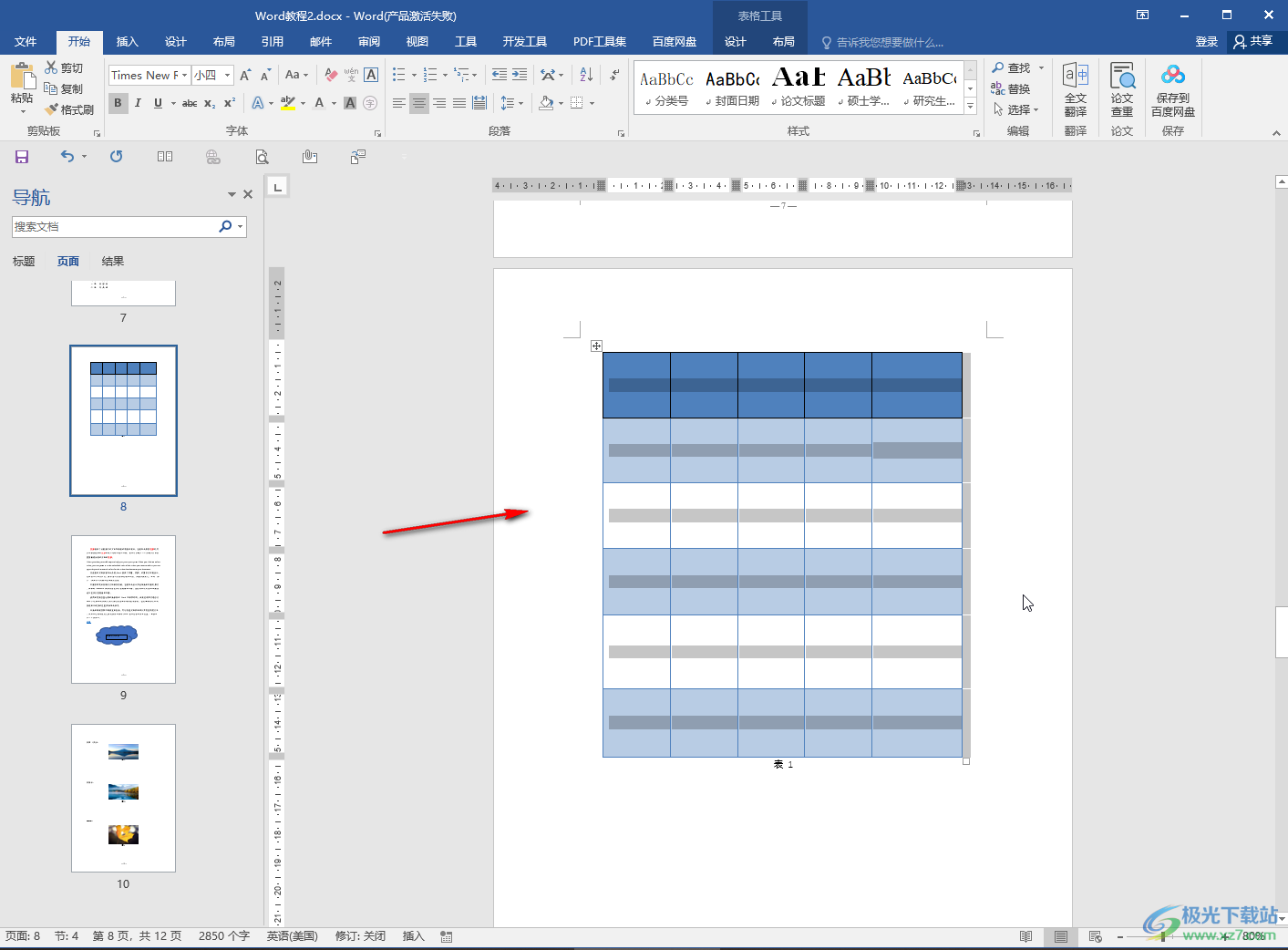
Task: Switch to the References (引用) tab
Action: [273, 42]
